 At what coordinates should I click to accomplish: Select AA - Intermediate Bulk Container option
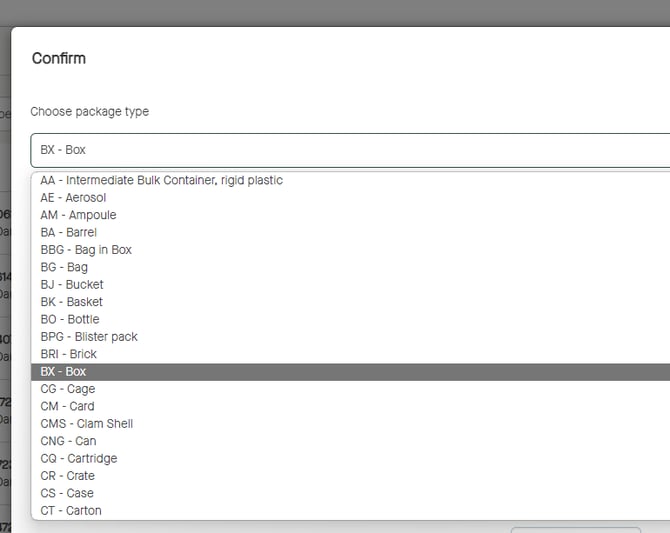click(161, 180)
